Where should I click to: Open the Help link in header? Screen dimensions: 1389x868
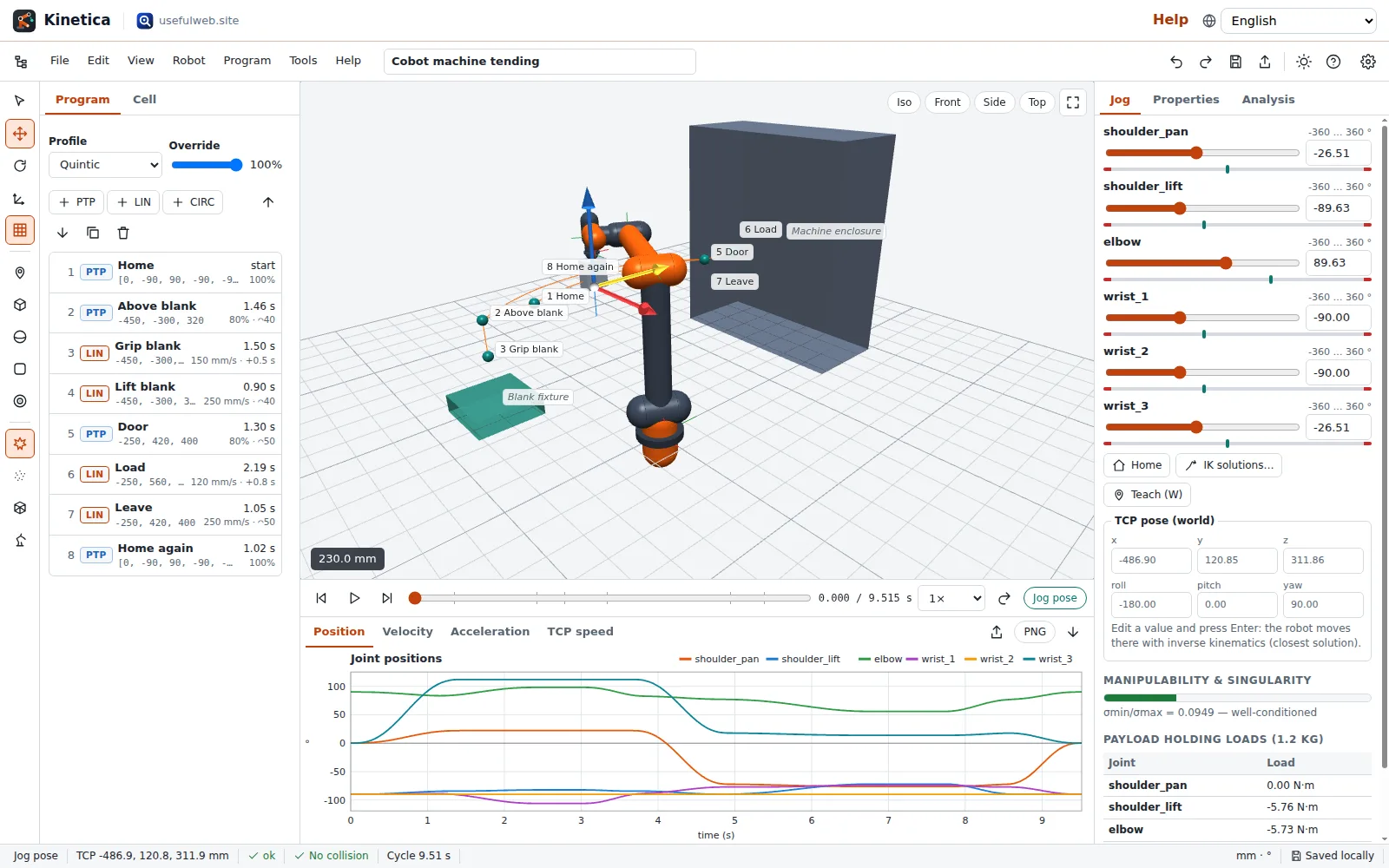pos(1170,20)
